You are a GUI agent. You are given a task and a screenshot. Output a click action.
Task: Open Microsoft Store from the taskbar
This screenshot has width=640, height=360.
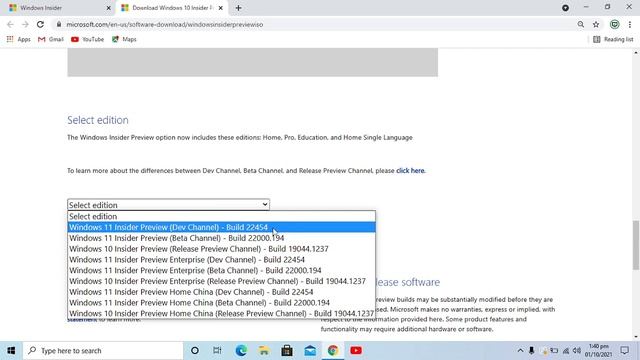pos(287,351)
